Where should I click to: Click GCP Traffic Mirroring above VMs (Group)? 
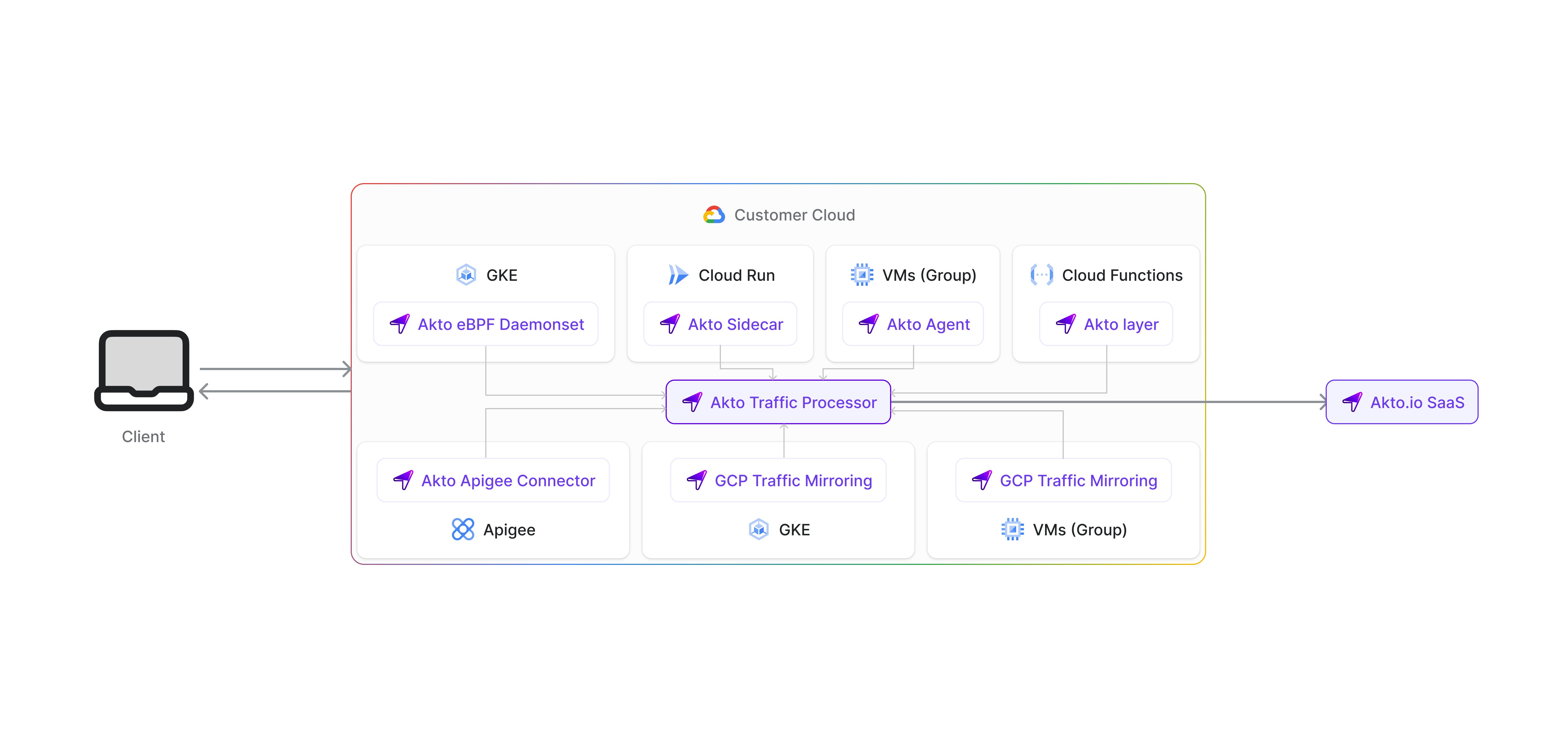[x=1063, y=481]
